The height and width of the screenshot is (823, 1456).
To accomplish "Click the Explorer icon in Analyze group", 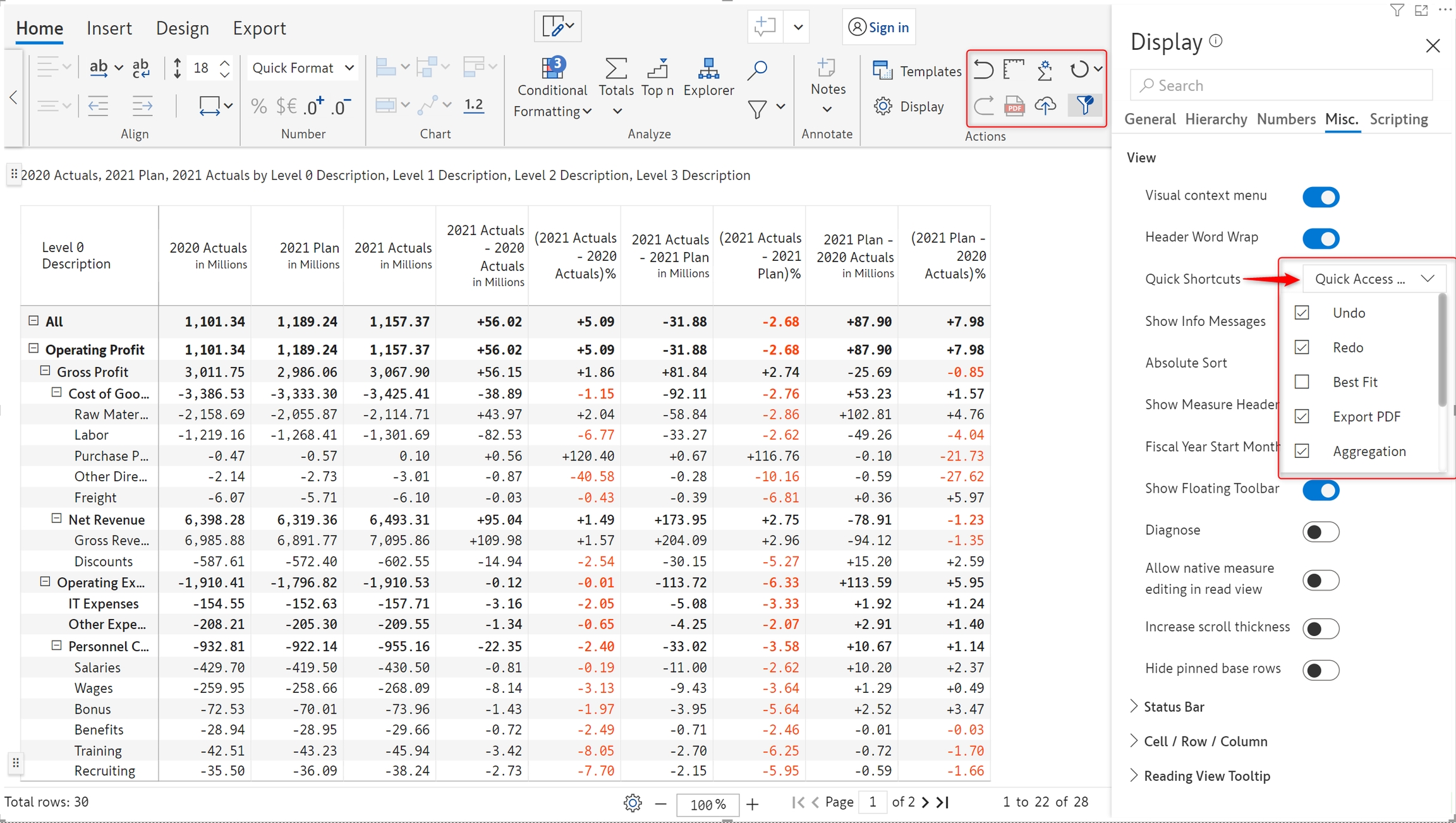I will (x=708, y=69).
